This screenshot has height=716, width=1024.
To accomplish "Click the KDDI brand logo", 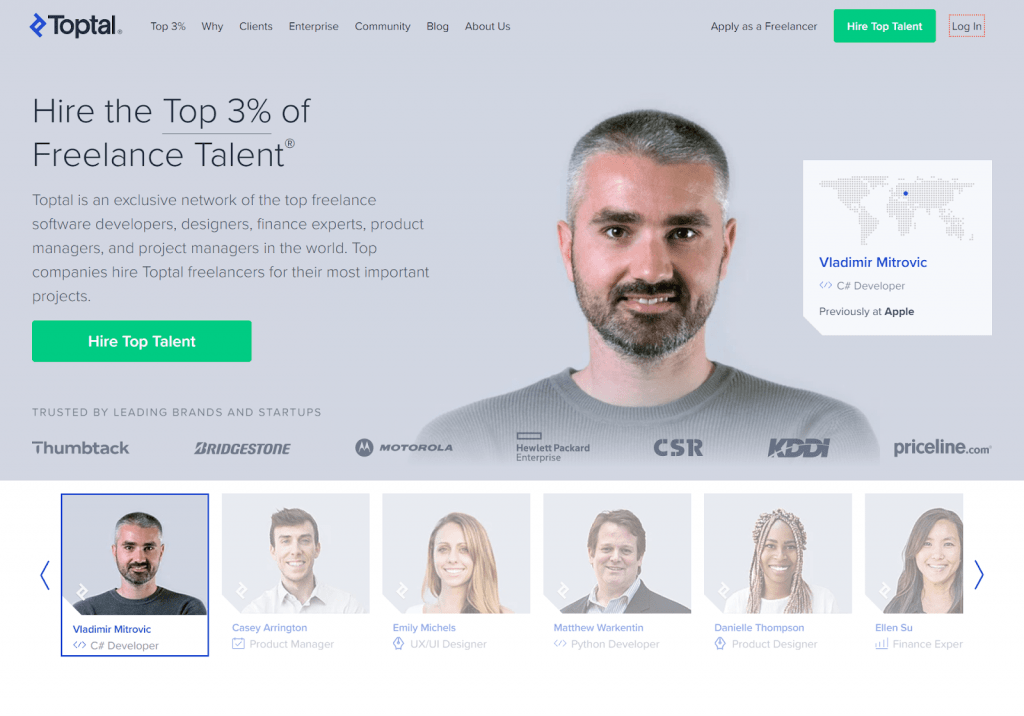I will coord(798,448).
